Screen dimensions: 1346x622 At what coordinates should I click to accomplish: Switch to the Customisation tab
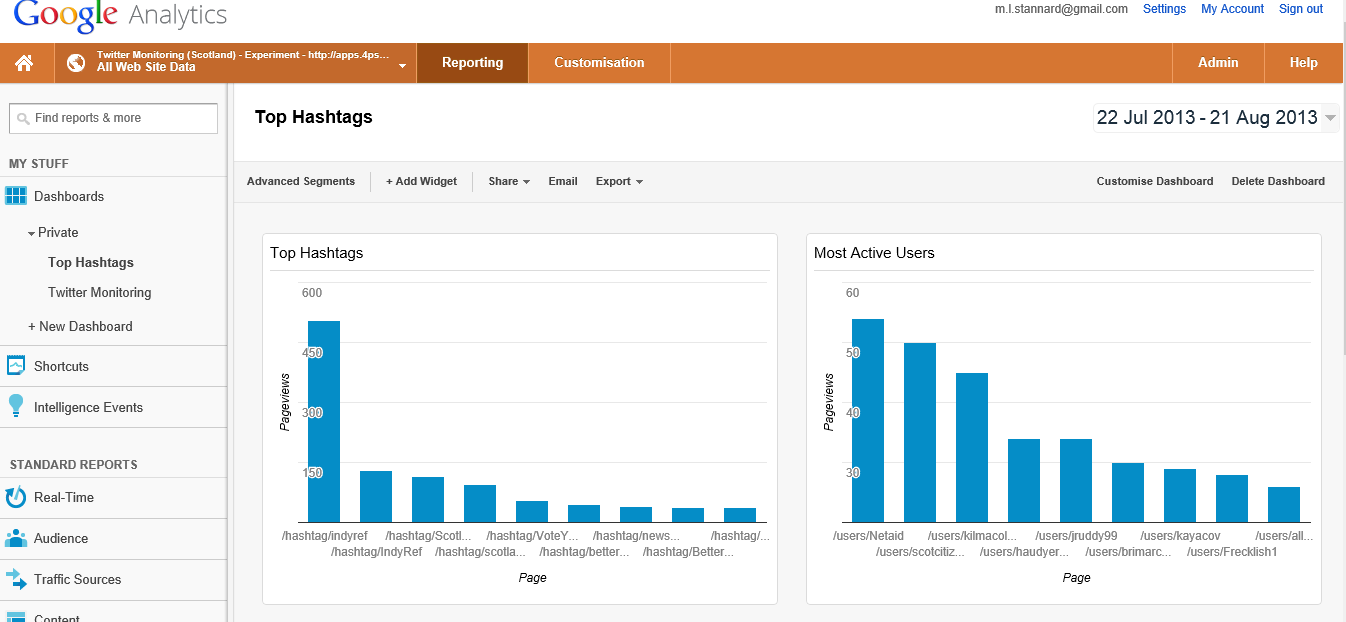tap(599, 62)
